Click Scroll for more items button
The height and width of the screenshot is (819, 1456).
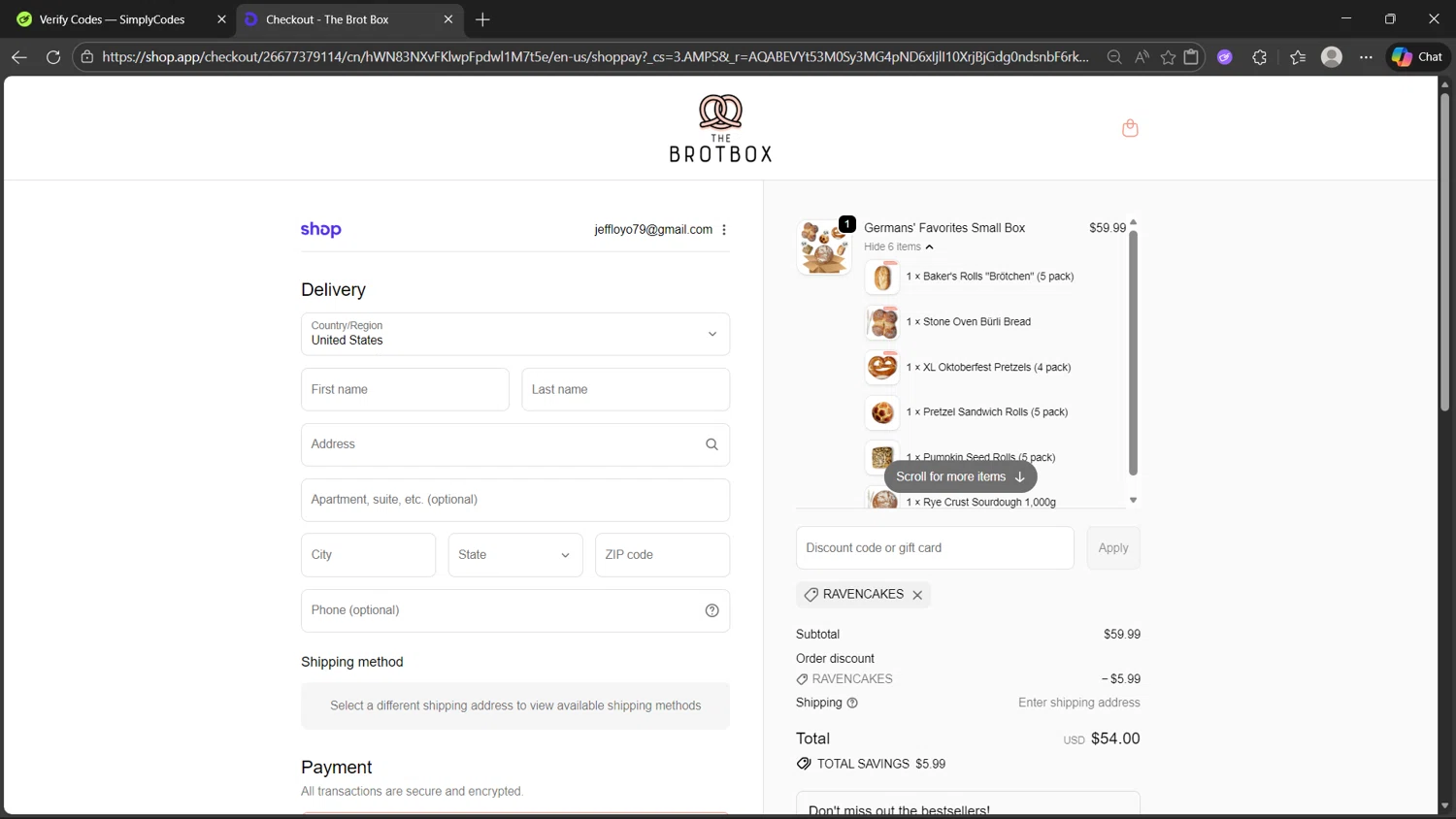click(960, 476)
